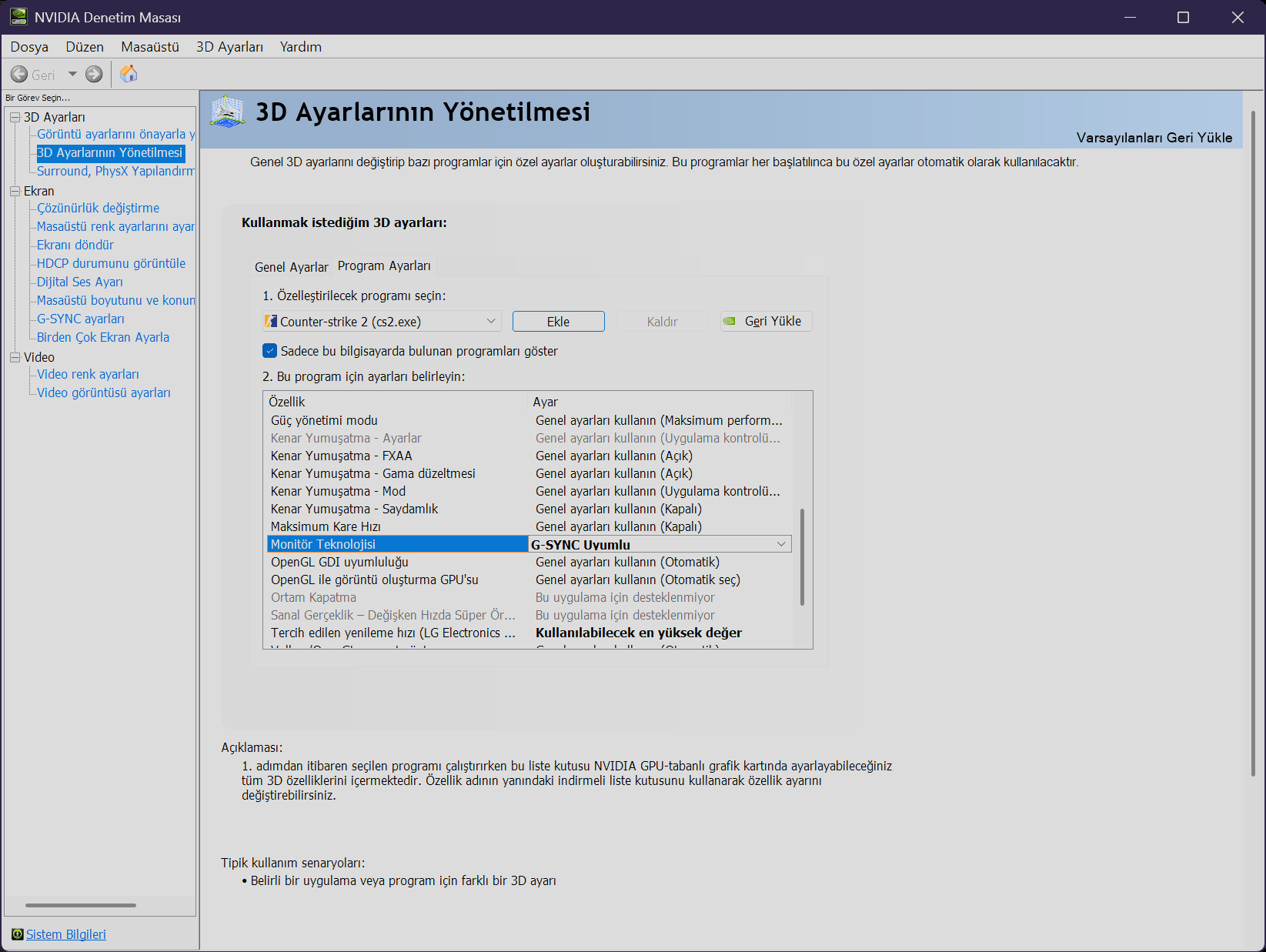
Task: Open the Dosya menu
Action: [x=29, y=47]
